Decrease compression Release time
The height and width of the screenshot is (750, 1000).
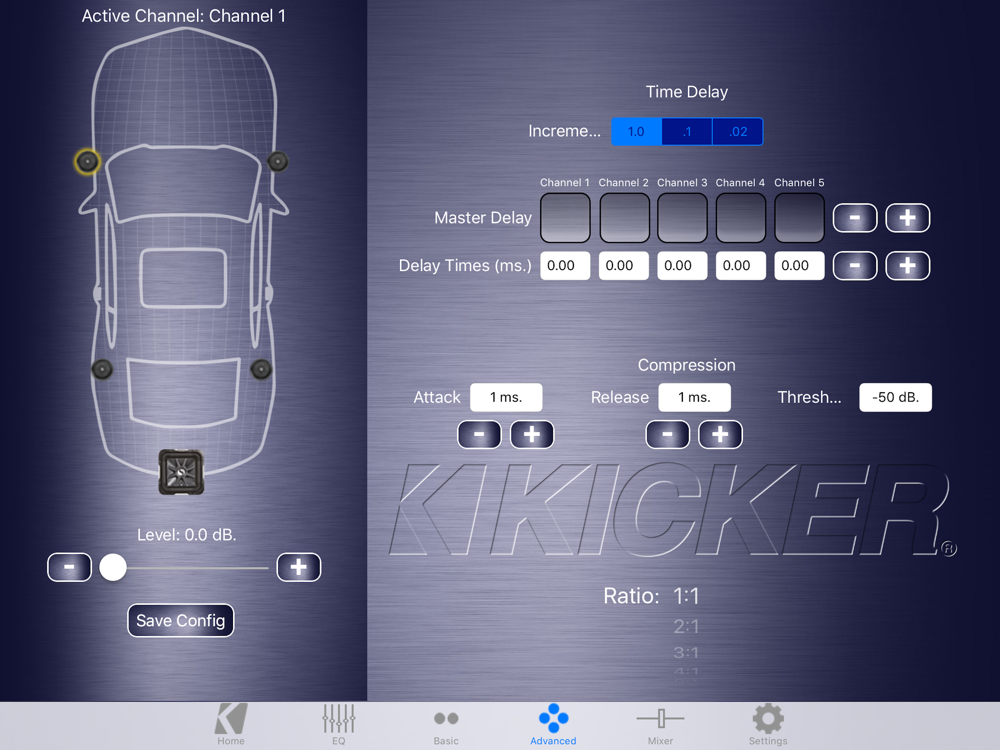[x=668, y=434]
